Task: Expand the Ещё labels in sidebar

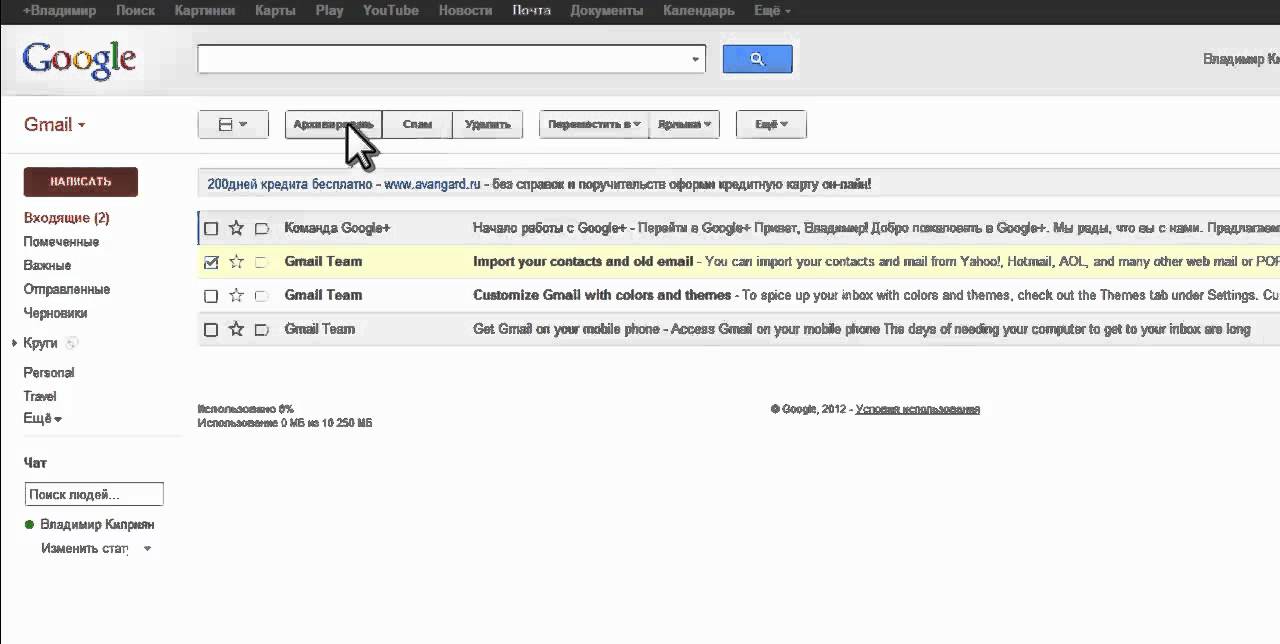Action: (43, 419)
